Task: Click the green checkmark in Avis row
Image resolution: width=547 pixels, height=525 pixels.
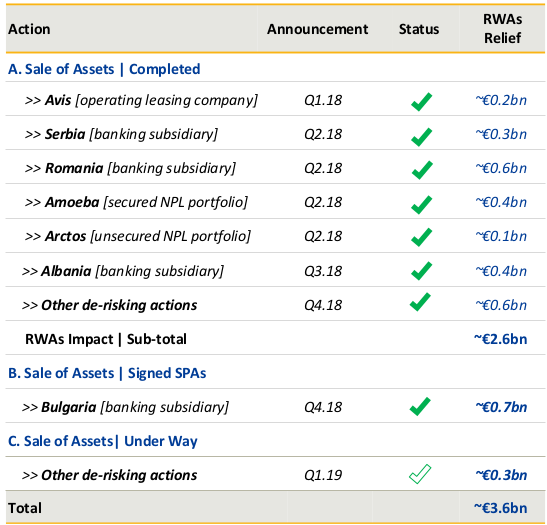Action: 421,102
